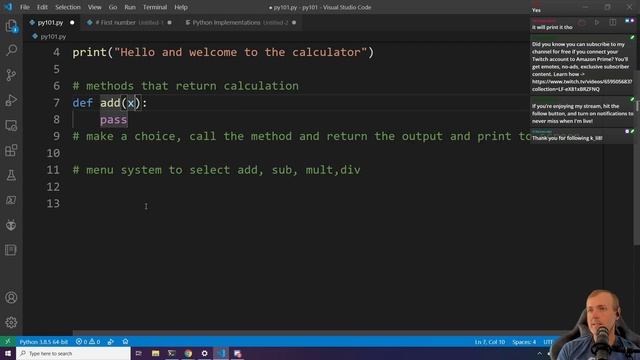
Task: Open the Run and Debug view
Action: (x=11, y=100)
